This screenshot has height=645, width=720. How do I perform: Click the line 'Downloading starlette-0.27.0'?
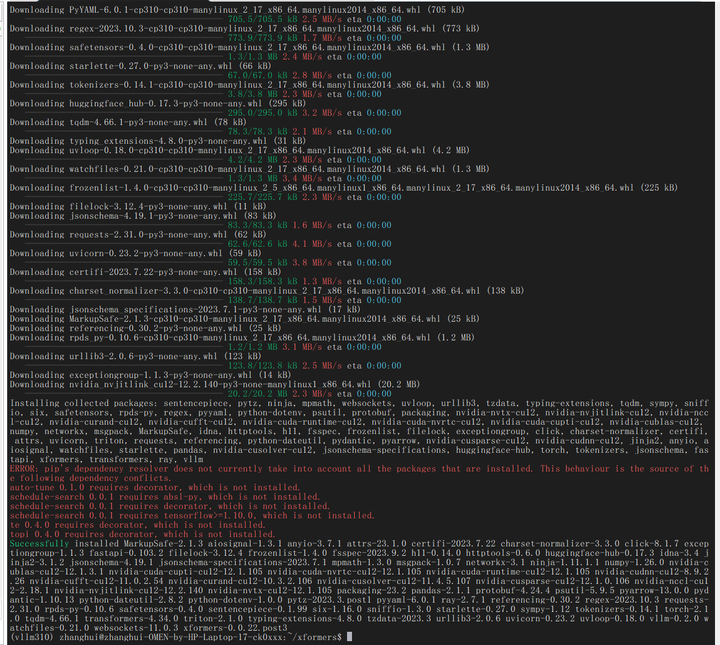pos(141,66)
